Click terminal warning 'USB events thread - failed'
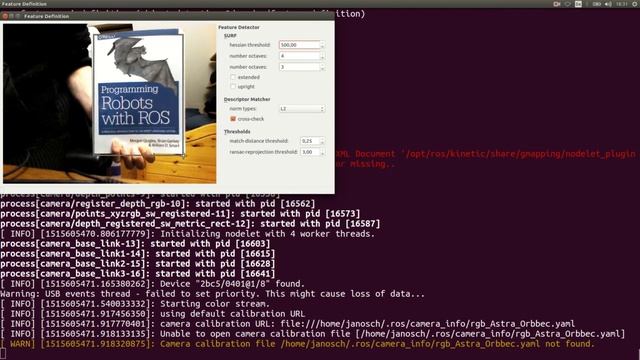640x360 pixels. (212, 294)
